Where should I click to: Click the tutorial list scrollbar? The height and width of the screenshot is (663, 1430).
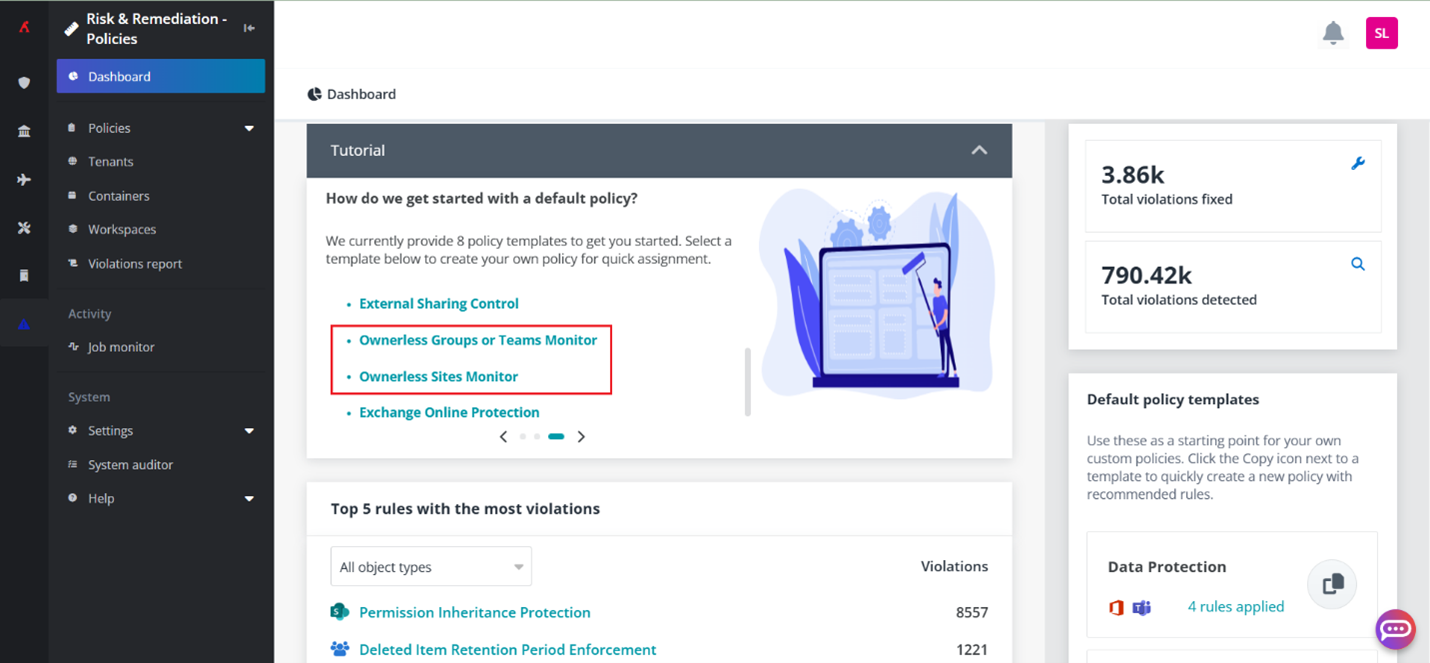[747, 381]
